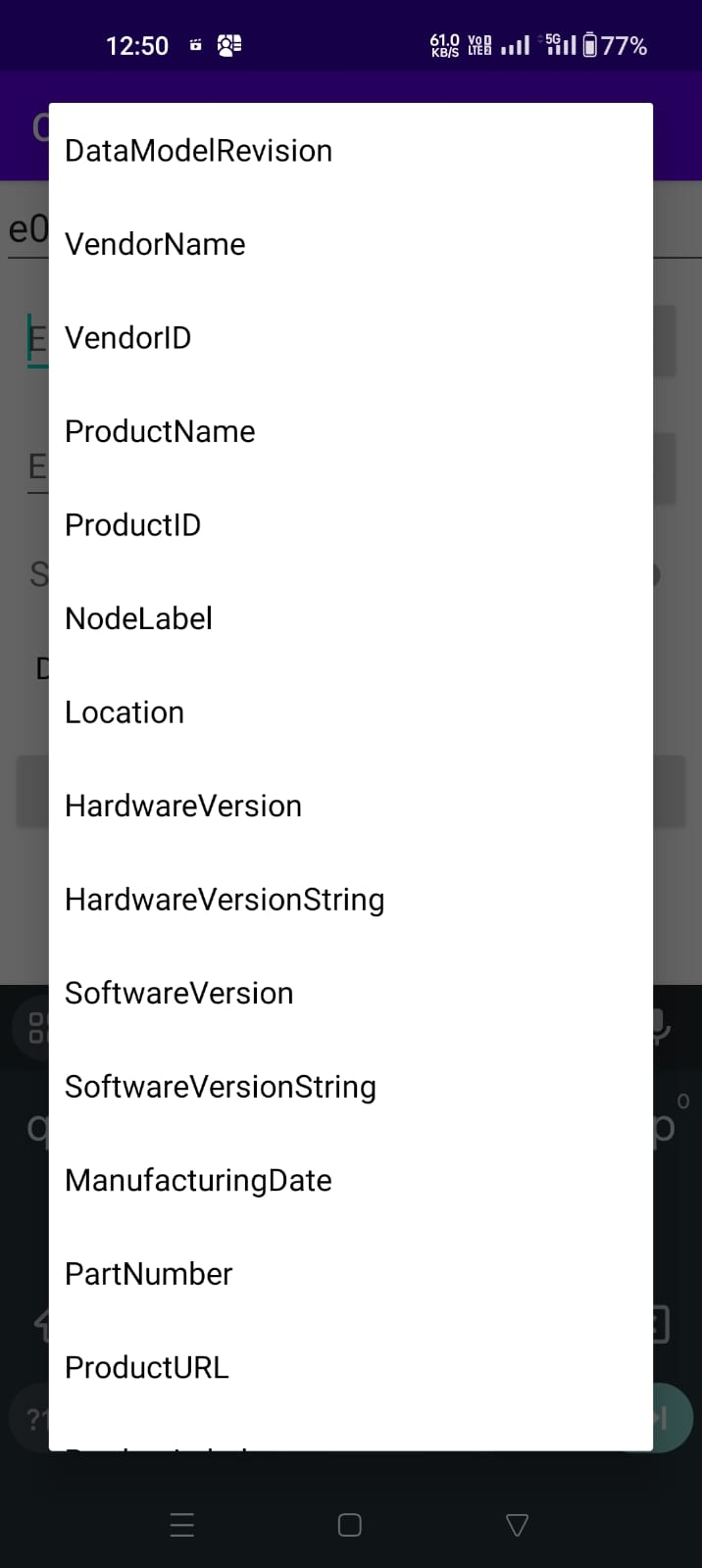This screenshot has height=1568, width=702.
Task: Choose Location in the attribute dropdown
Action: point(124,712)
